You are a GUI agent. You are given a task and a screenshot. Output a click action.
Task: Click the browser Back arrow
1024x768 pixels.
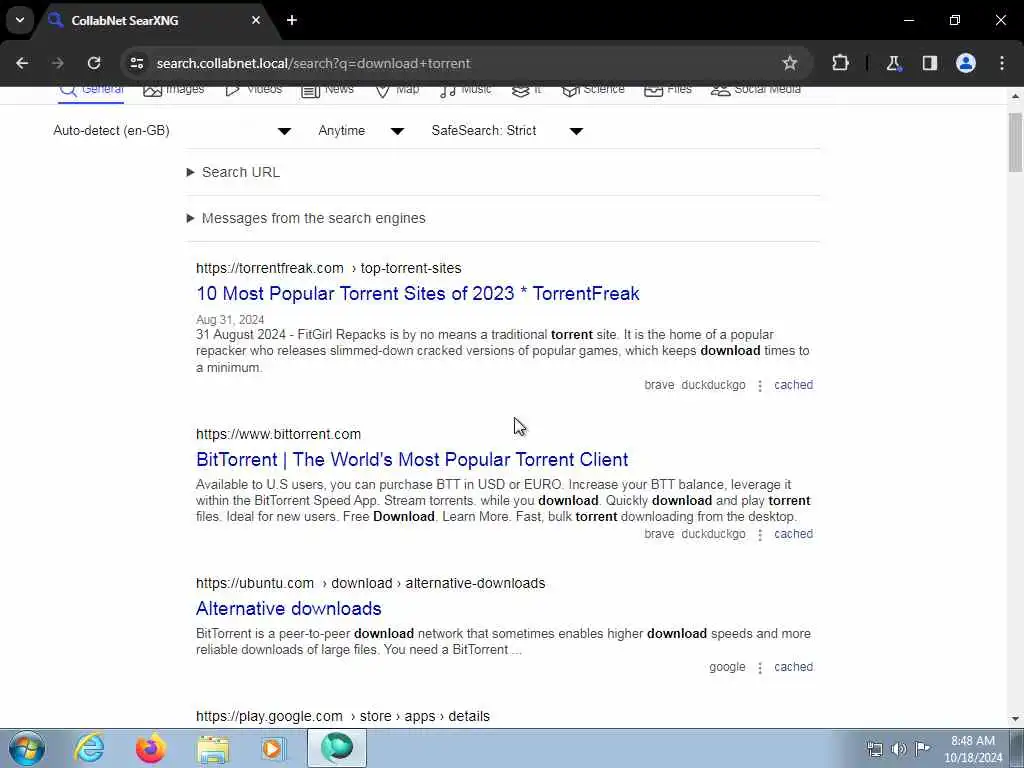(x=22, y=63)
